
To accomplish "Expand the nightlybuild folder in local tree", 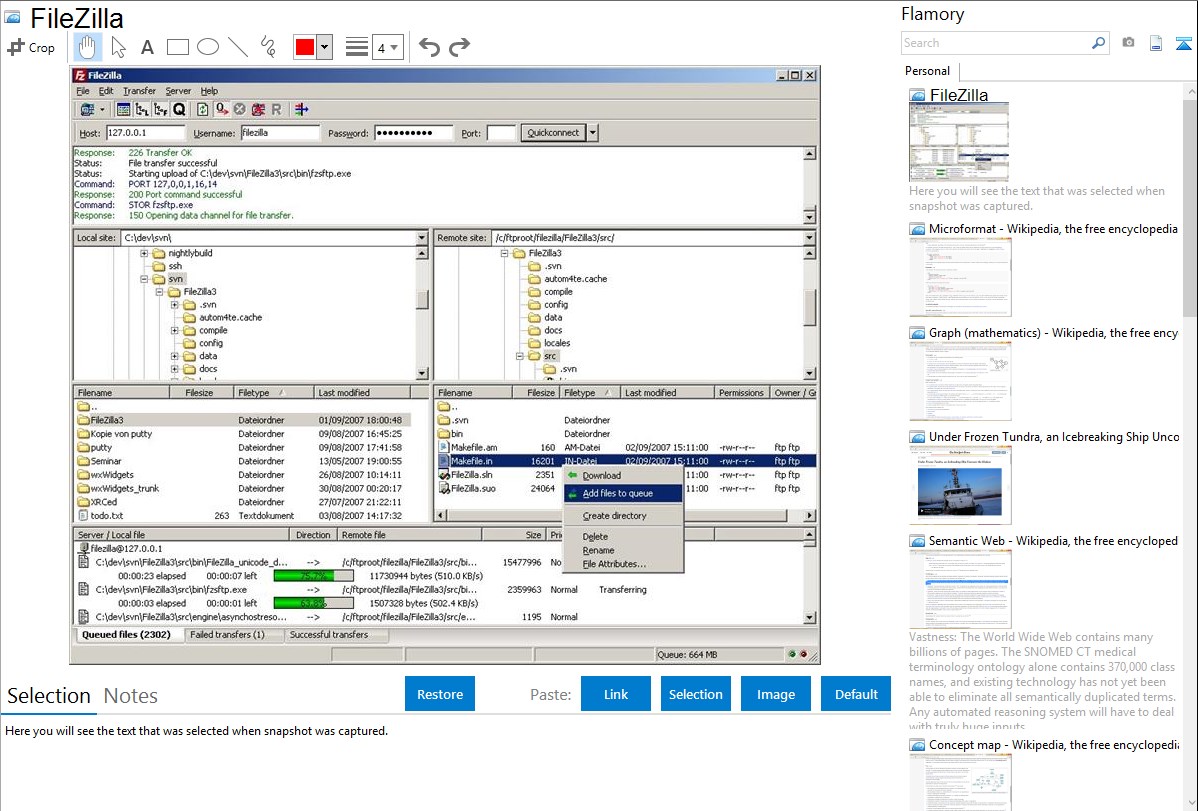I will point(144,253).
